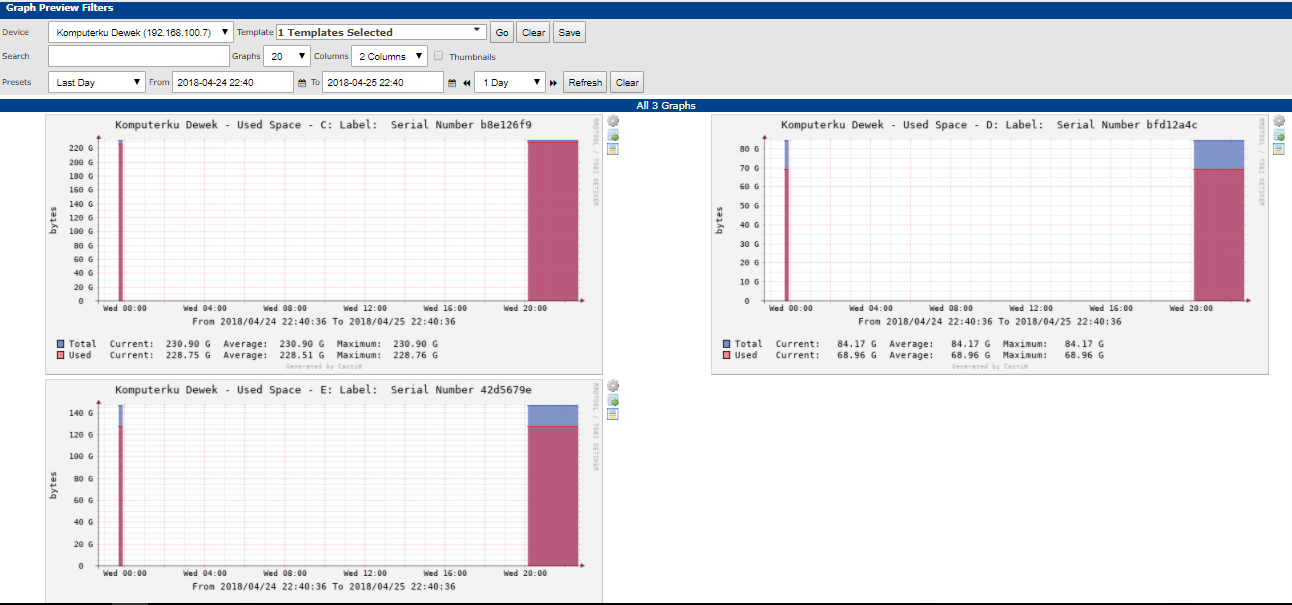Click the Clear button next to Refresh

pyautogui.click(x=627, y=82)
